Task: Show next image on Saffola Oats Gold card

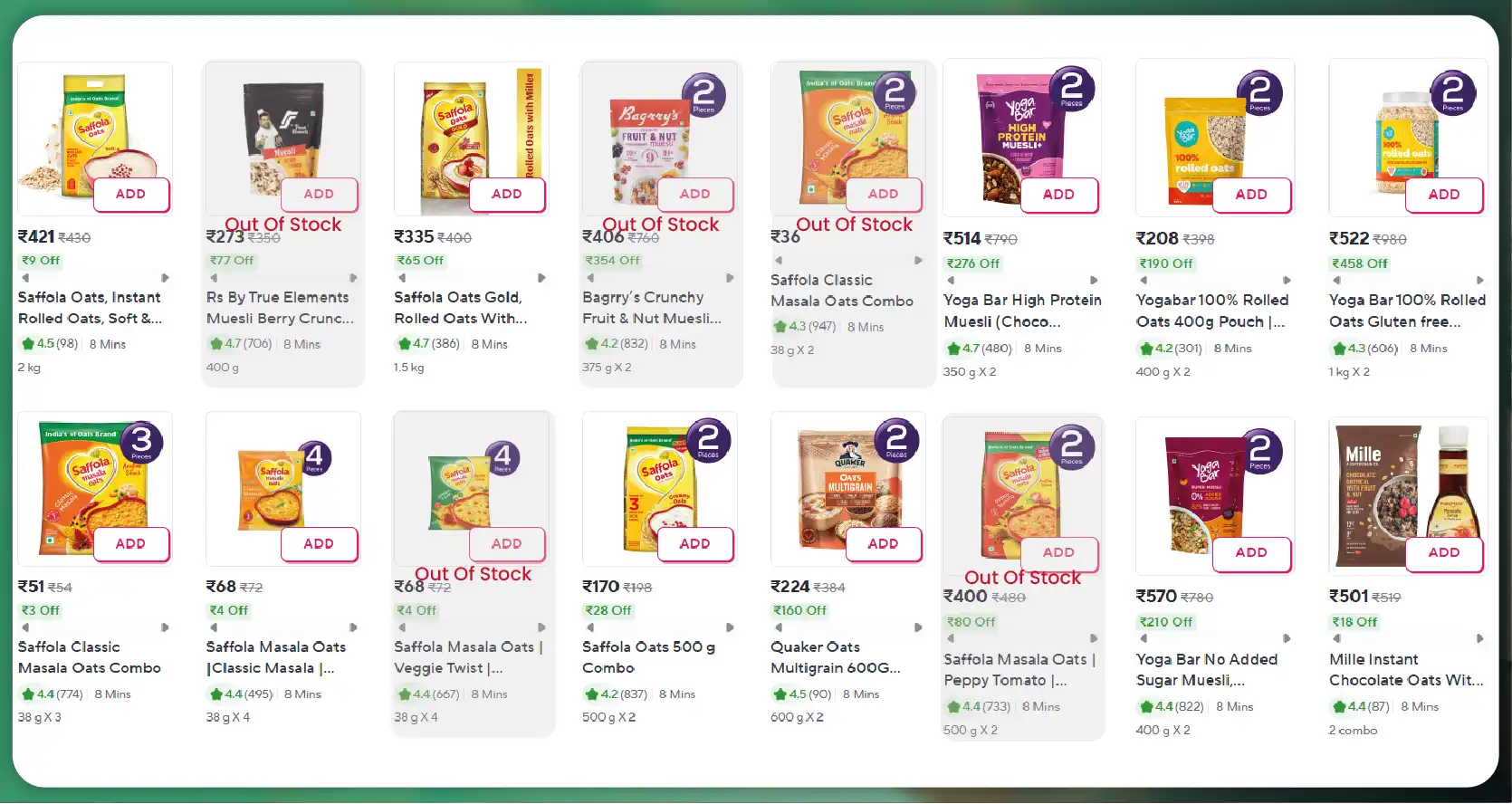Action: click(541, 279)
